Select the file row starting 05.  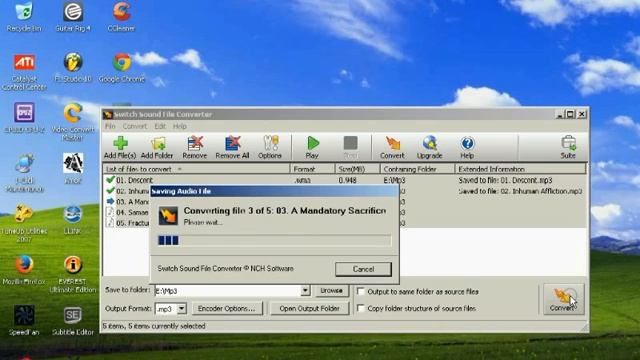[127, 223]
